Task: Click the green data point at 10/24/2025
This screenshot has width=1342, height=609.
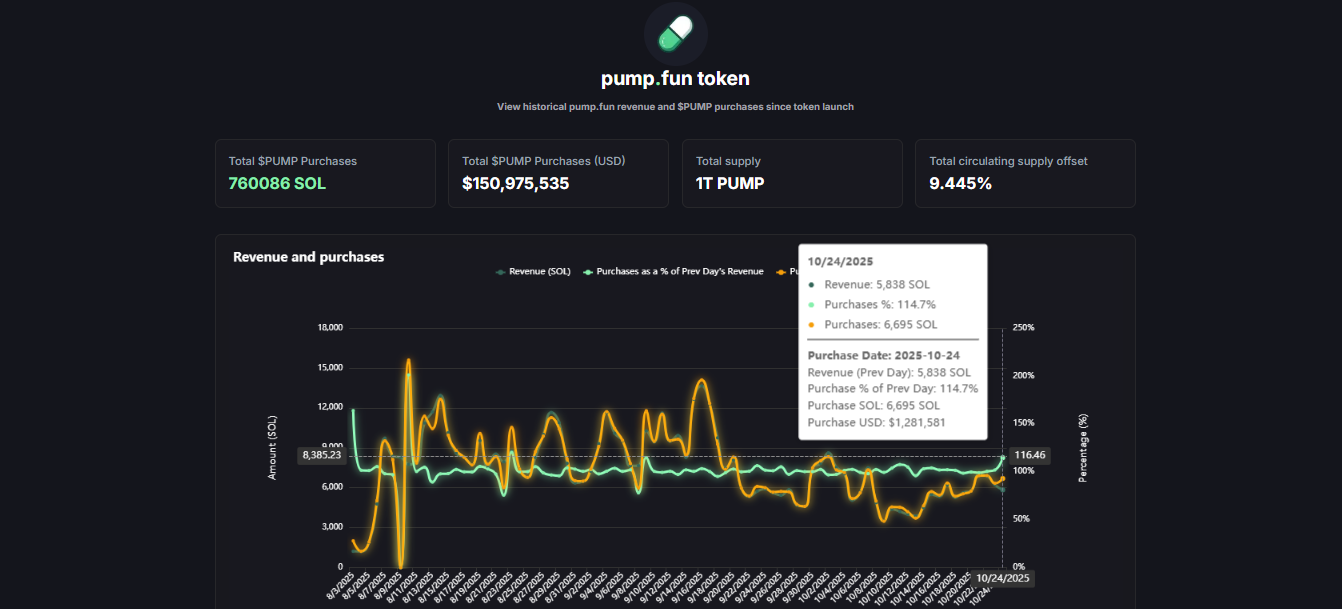Action: click(1003, 458)
